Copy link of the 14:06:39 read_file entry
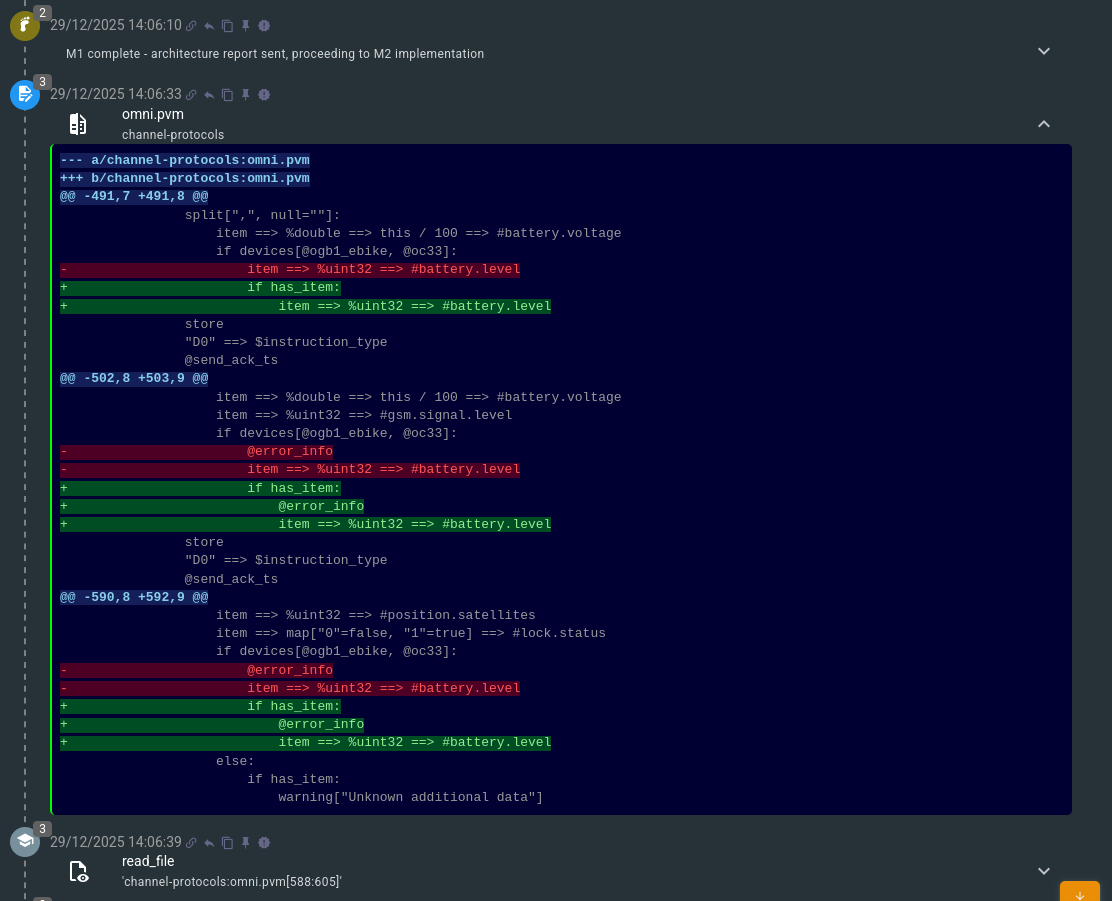This screenshot has height=901, width=1112. pyautogui.click(x=191, y=842)
